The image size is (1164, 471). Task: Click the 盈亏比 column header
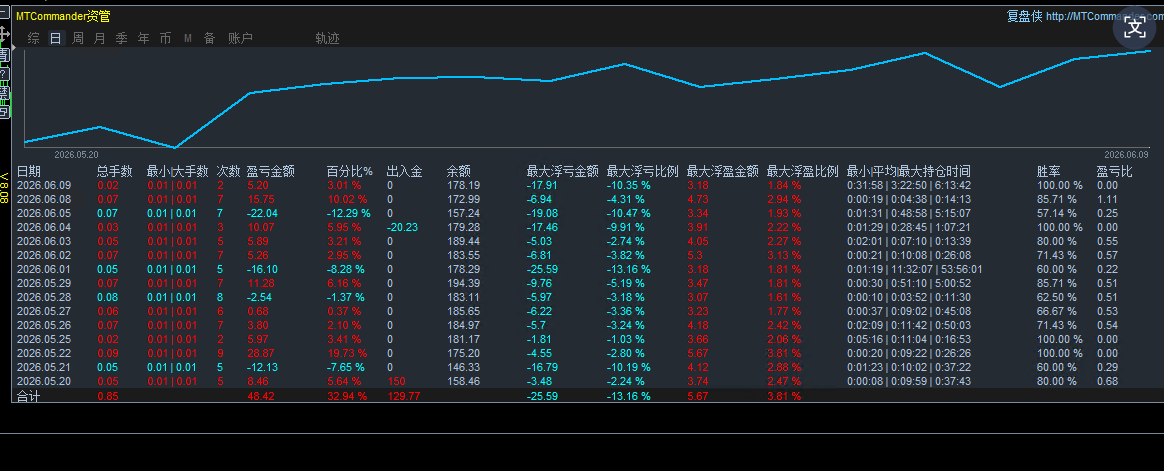(1114, 172)
